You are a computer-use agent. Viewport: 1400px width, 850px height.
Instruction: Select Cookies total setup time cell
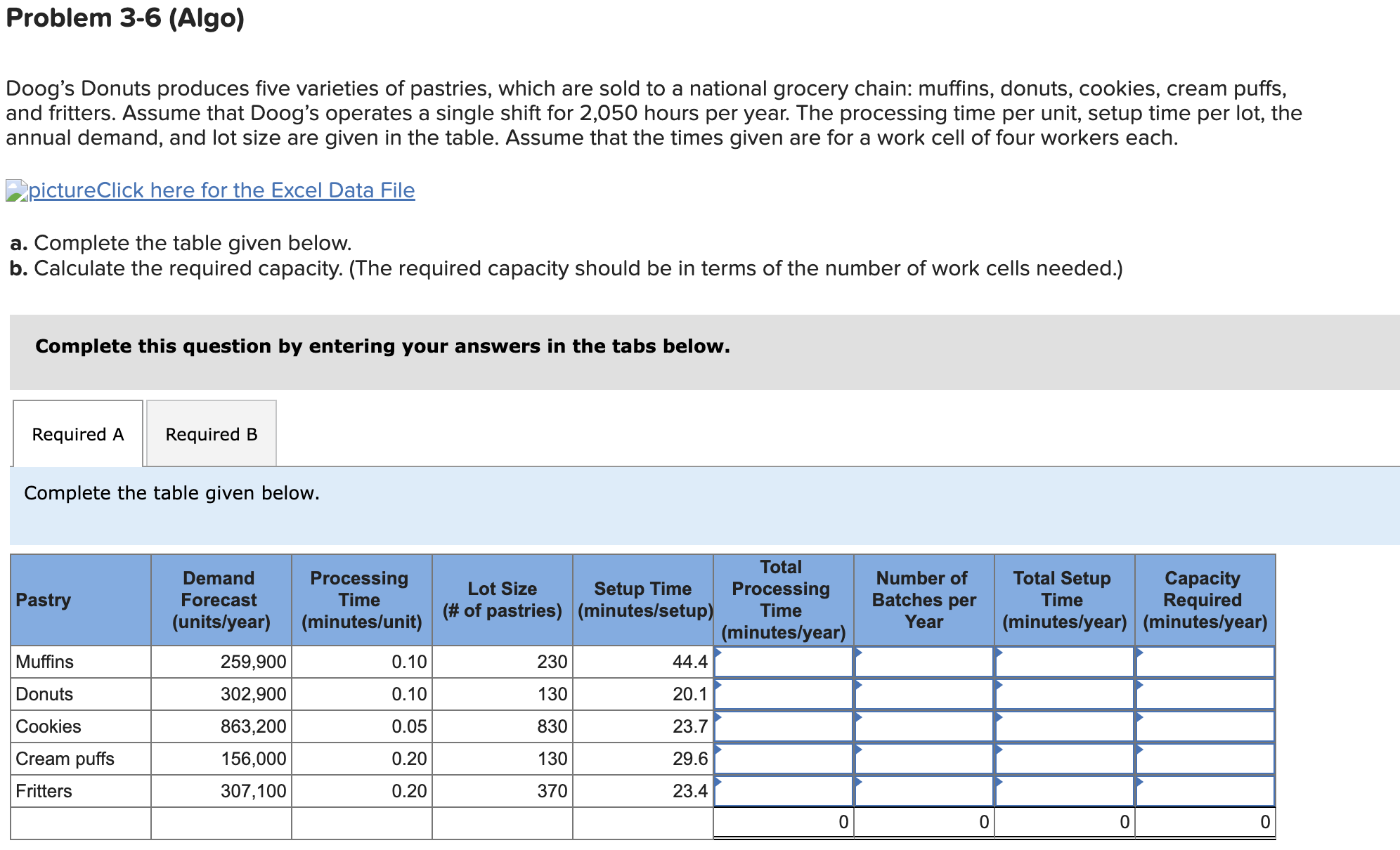(x=1064, y=726)
